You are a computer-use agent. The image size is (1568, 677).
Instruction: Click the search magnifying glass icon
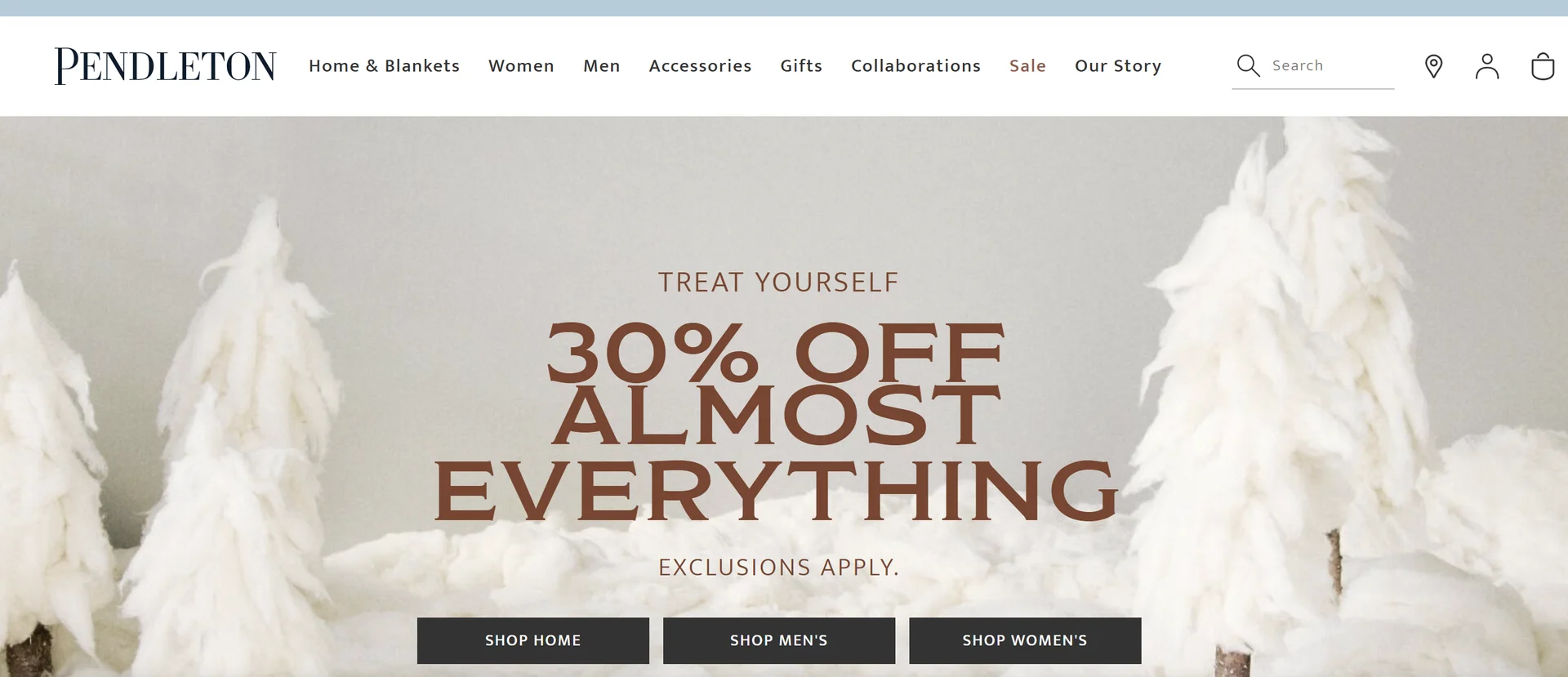click(1248, 65)
